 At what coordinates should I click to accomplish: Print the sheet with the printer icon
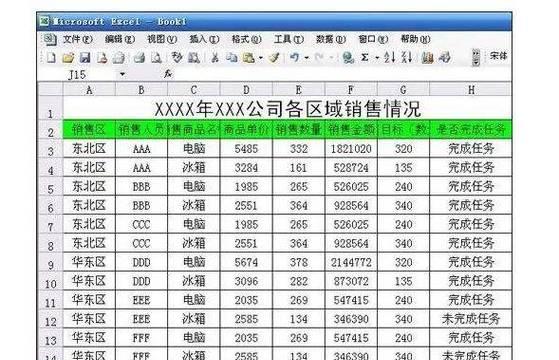[x=139, y=57]
